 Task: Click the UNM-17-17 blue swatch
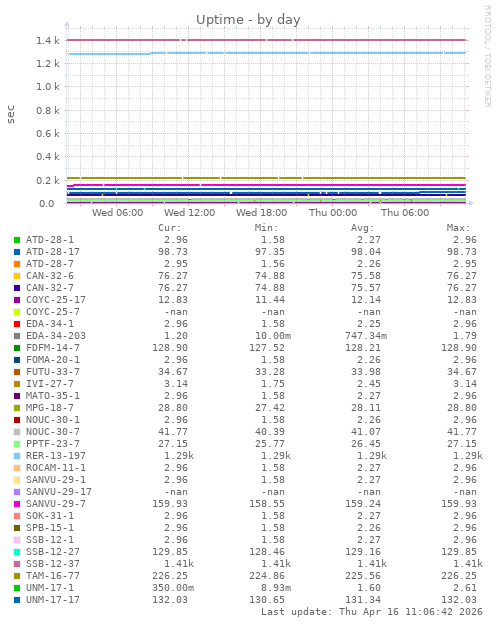[x=17, y=600]
